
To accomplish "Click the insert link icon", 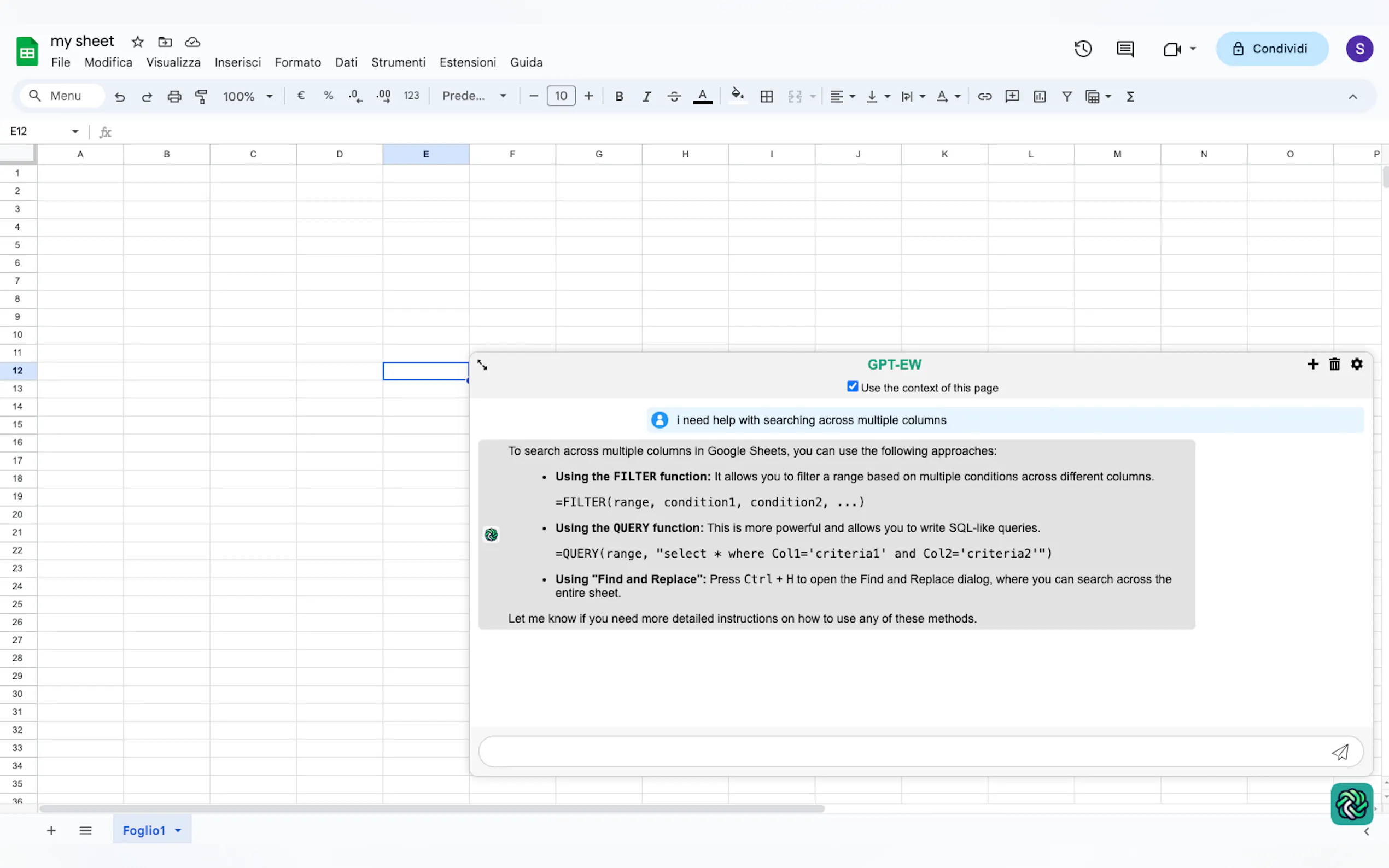I will coord(985,96).
